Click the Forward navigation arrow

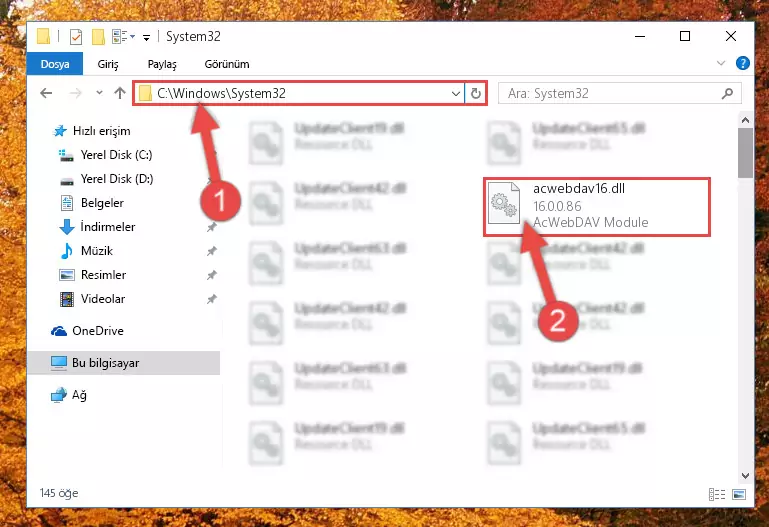click(x=76, y=93)
